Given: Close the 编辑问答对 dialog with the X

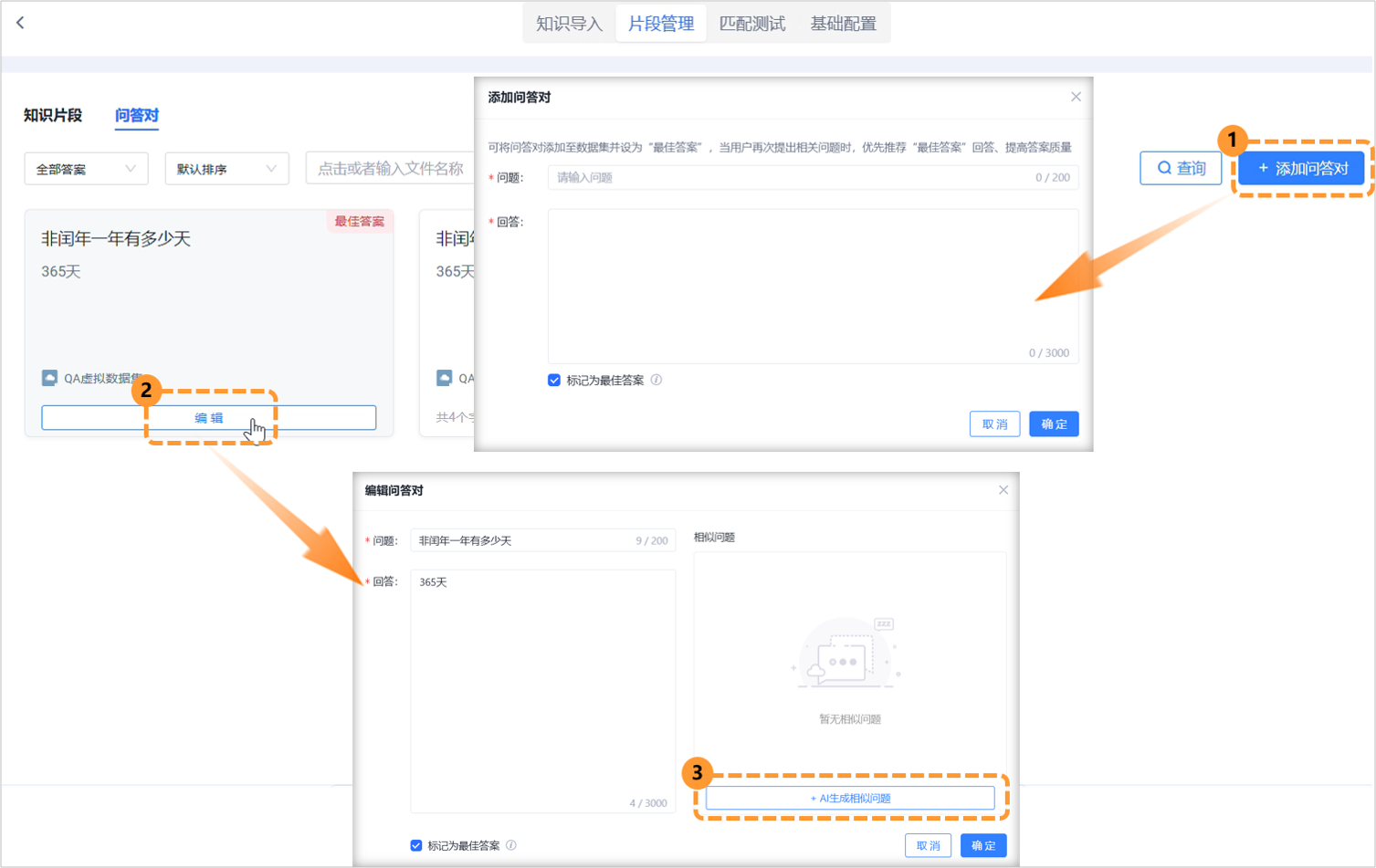Looking at the screenshot, I should (x=1003, y=490).
